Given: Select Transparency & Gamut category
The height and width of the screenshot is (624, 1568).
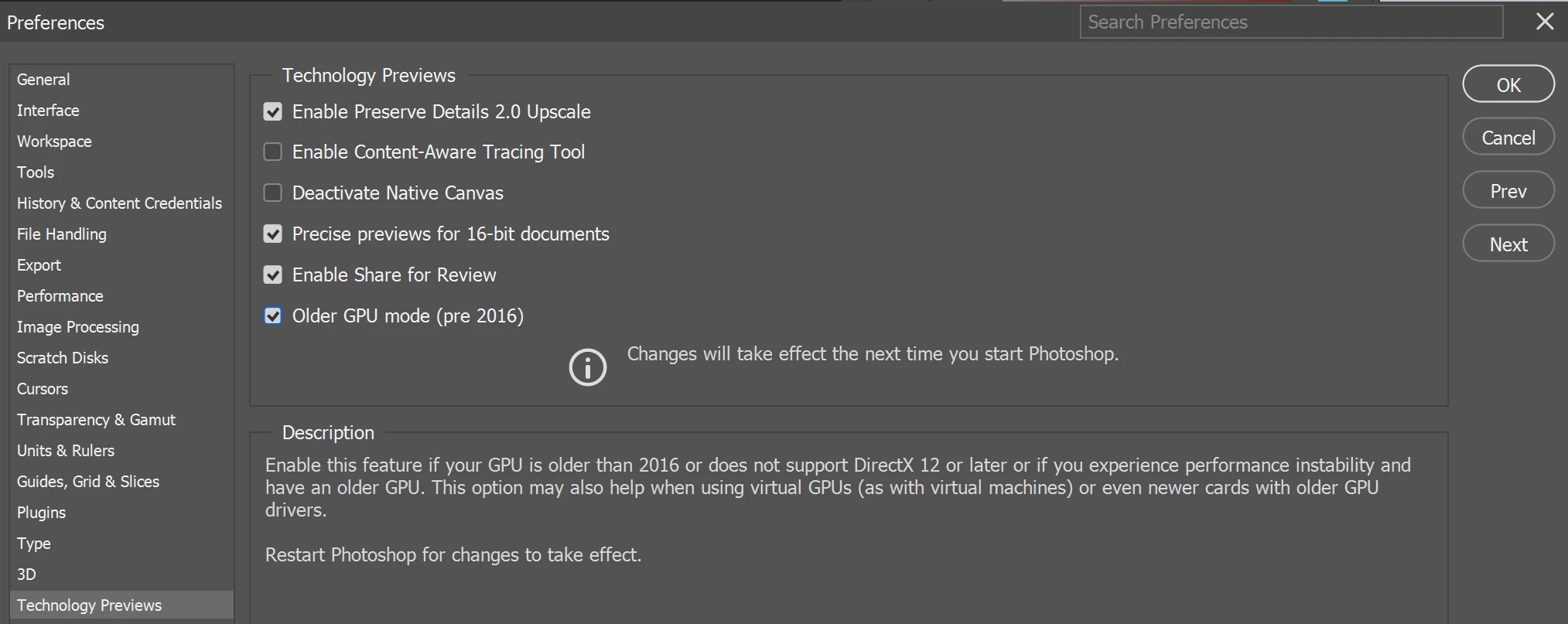Looking at the screenshot, I should (121, 420).
